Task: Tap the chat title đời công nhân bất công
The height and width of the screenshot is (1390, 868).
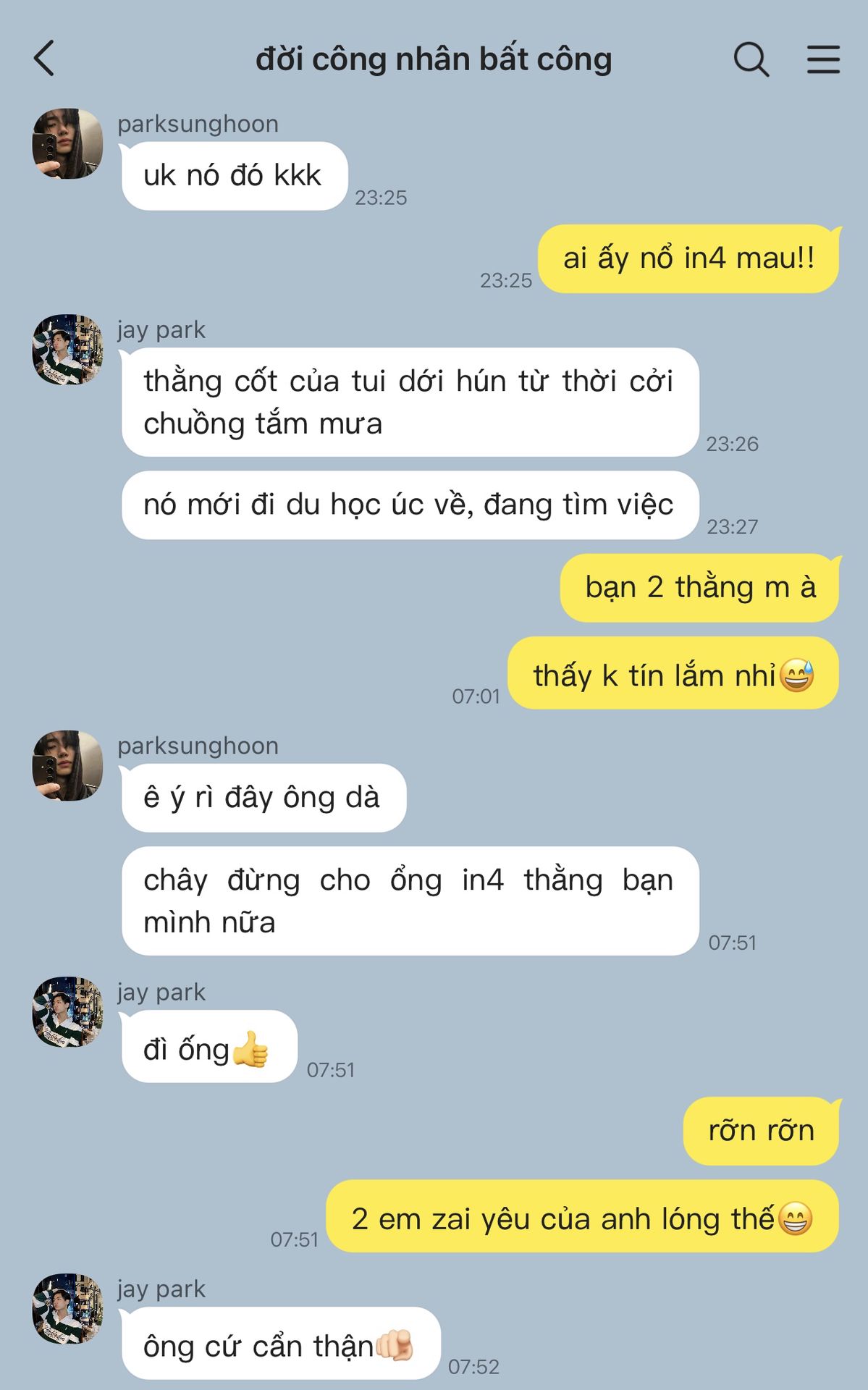Action: [434, 59]
